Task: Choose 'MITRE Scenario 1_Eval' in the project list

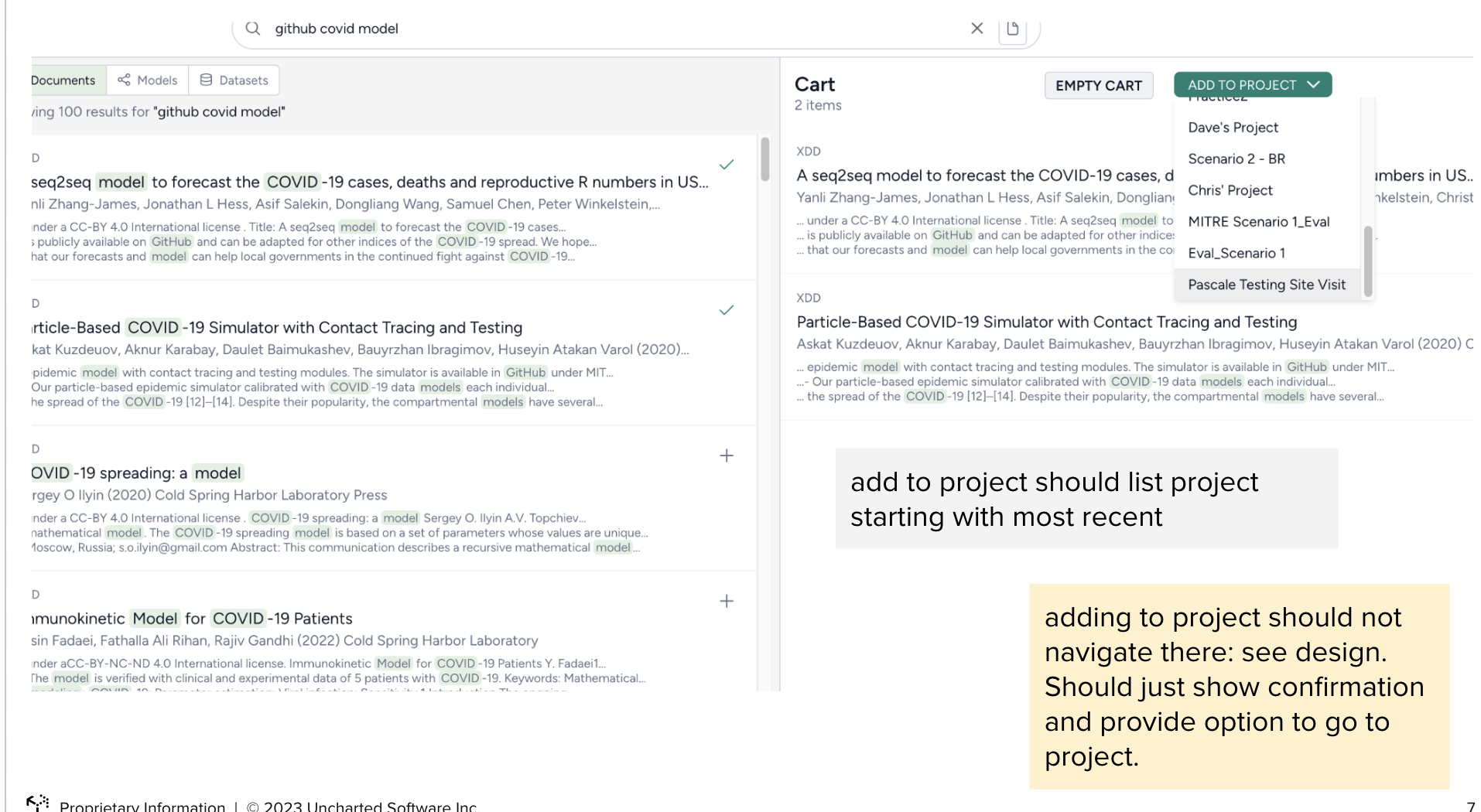Action: (1259, 222)
